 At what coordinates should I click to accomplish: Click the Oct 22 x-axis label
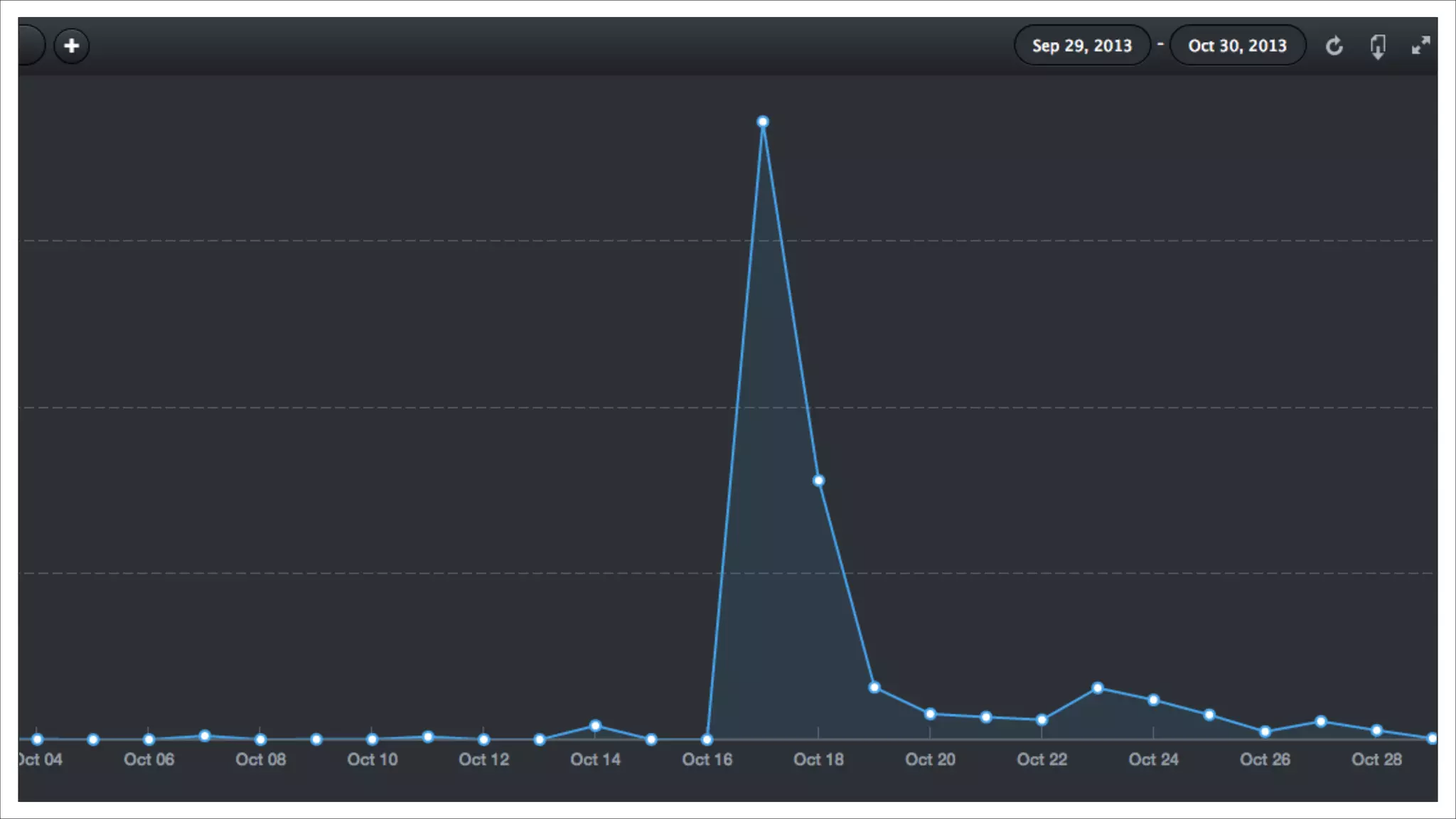1042,760
